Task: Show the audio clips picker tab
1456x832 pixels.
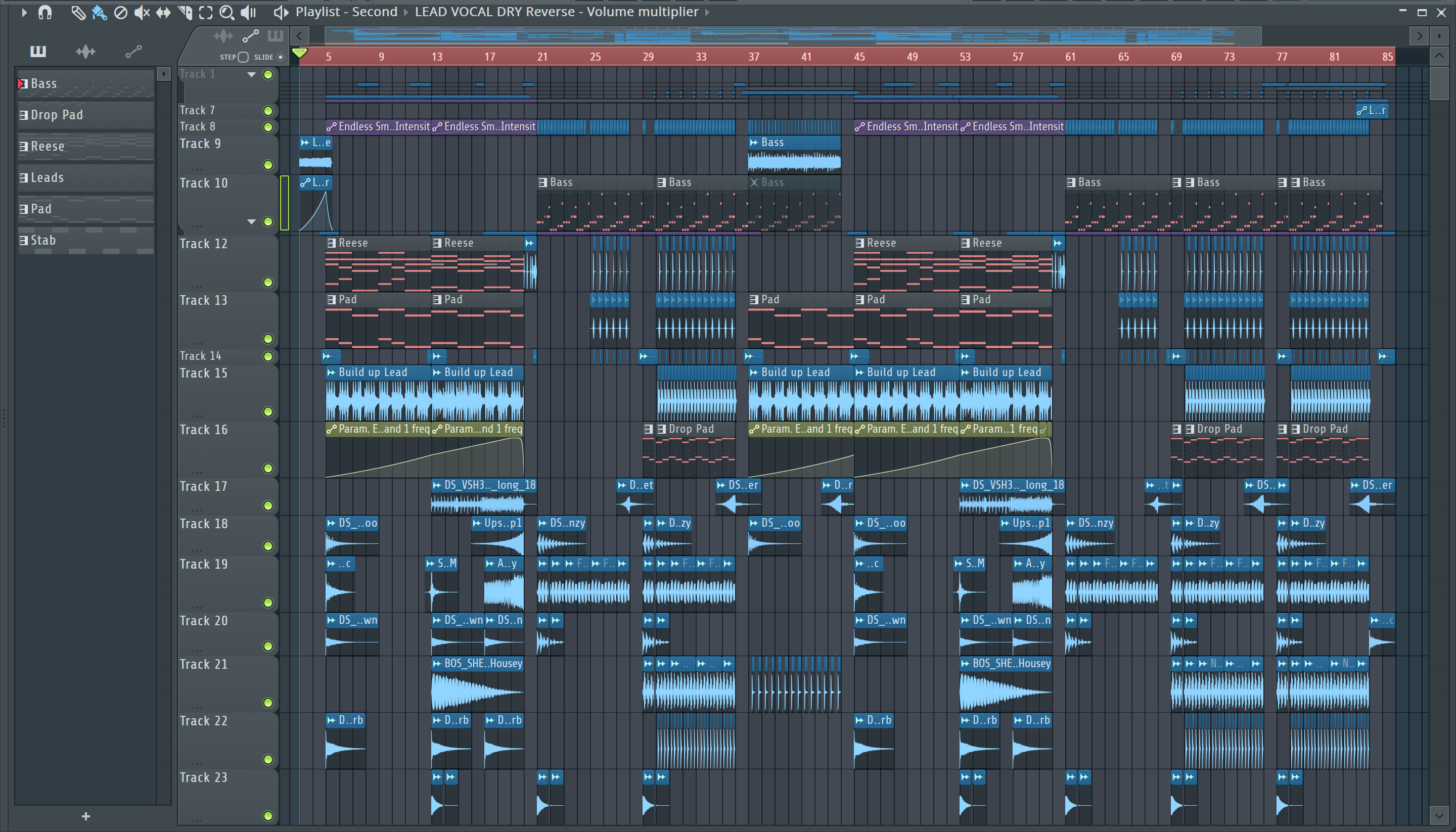Action: tap(86, 52)
